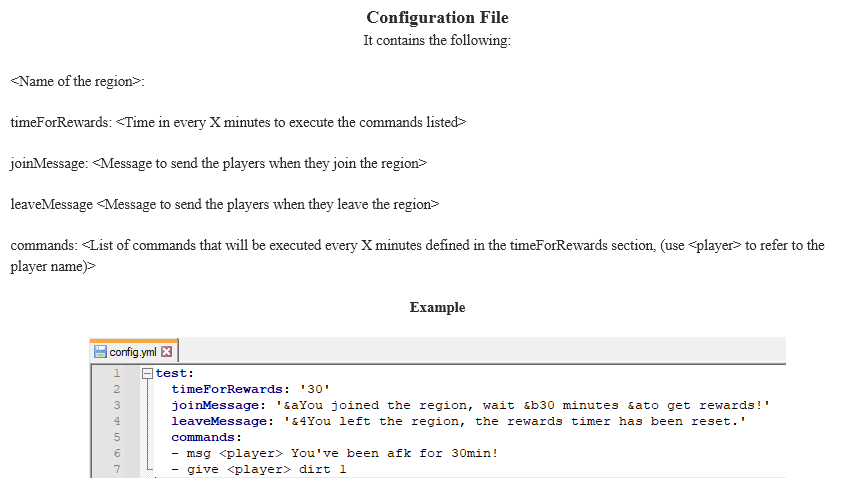The image size is (861, 495).
Task: Click line number 7 in gutter
Action: [116, 469]
